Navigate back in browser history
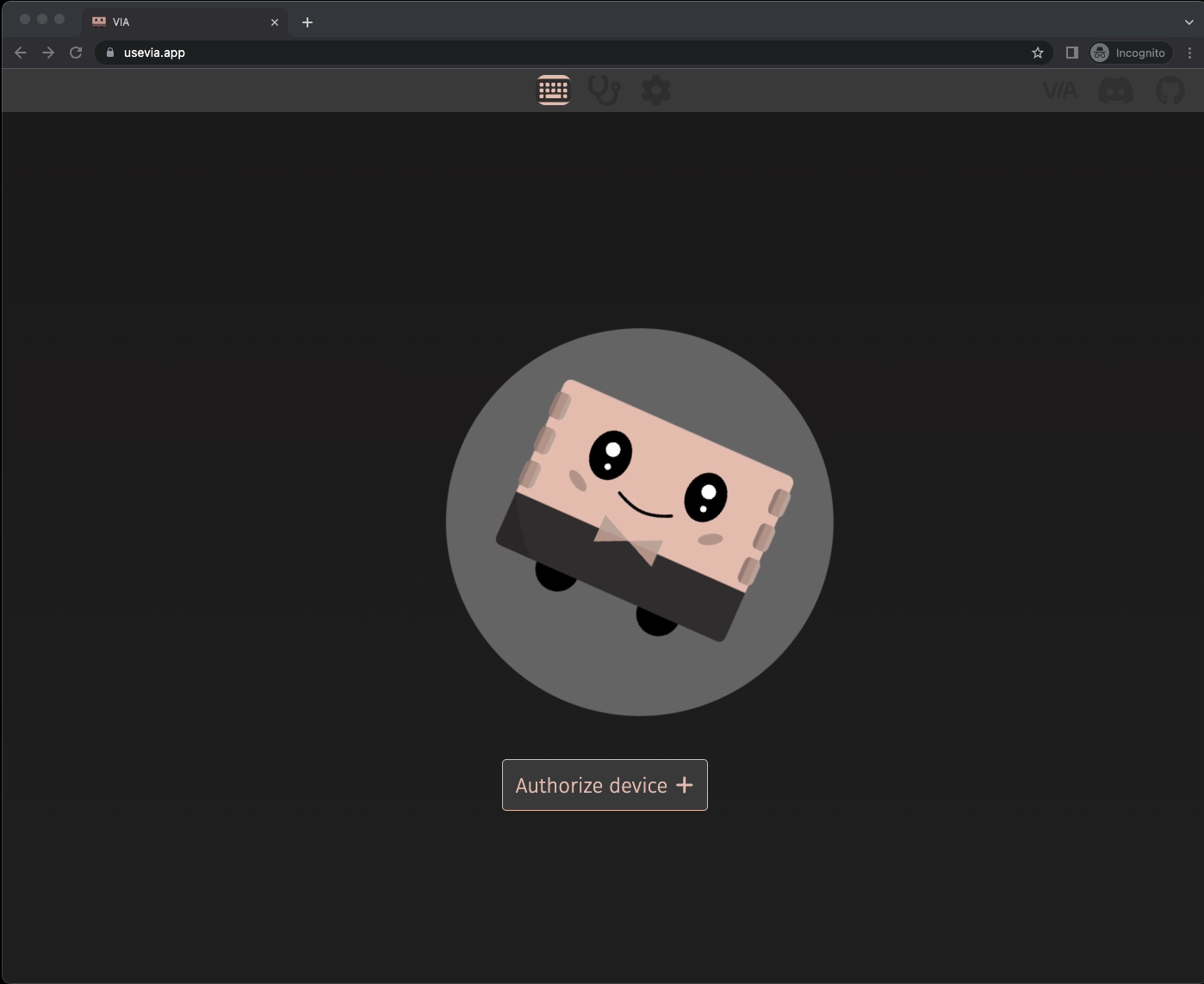The height and width of the screenshot is (984, 1204). [x=21, y=53]
